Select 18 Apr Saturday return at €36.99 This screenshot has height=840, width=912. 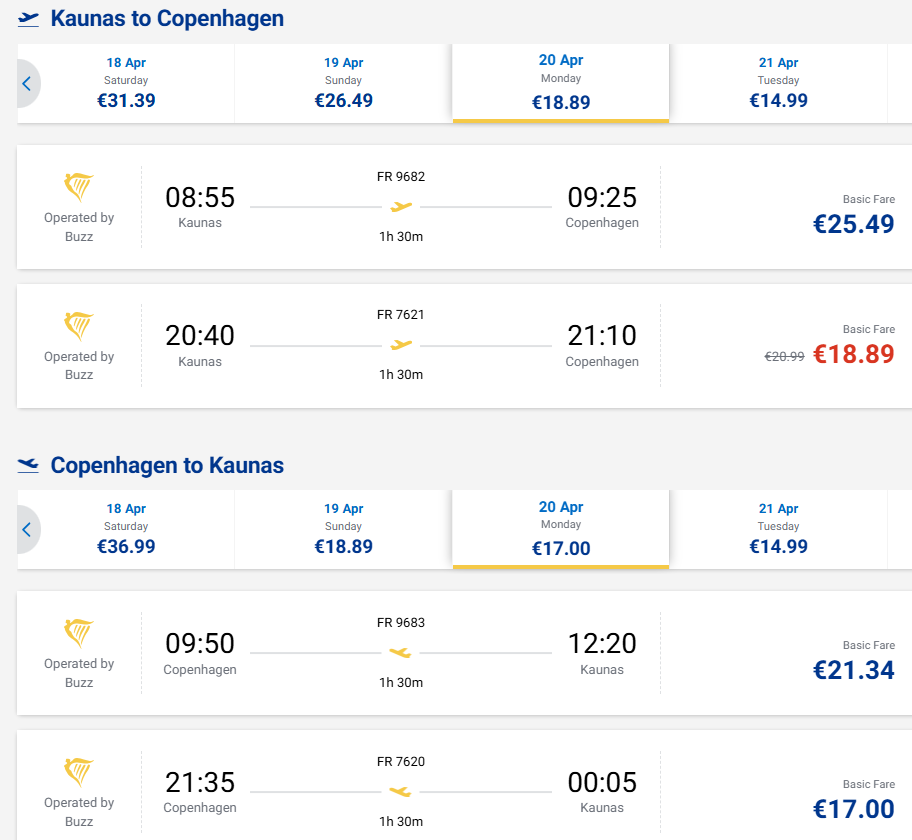coord(126,529)
